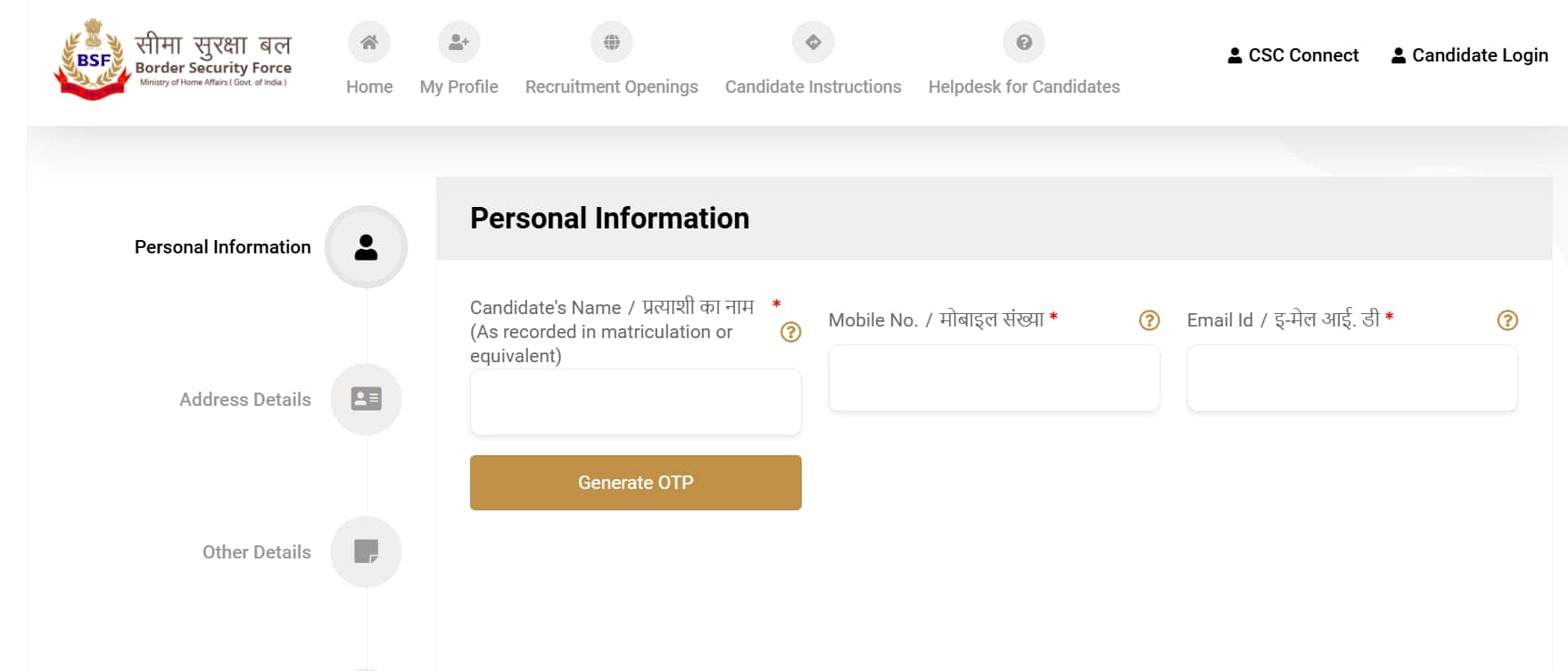Click the Candidate Instructions menu label
Image resolution: width=1568 pixels, height=671 pixels.
click(x=813, y=87)
